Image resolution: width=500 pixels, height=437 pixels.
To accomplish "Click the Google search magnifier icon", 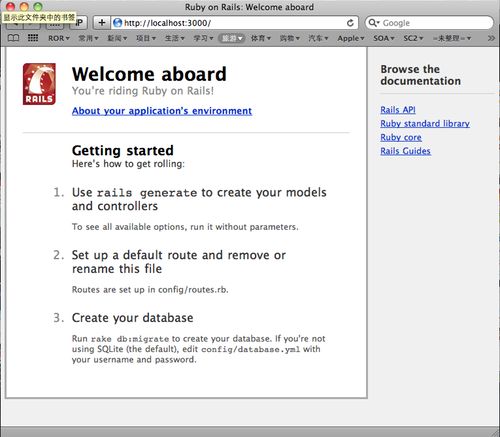I will 373,23.
